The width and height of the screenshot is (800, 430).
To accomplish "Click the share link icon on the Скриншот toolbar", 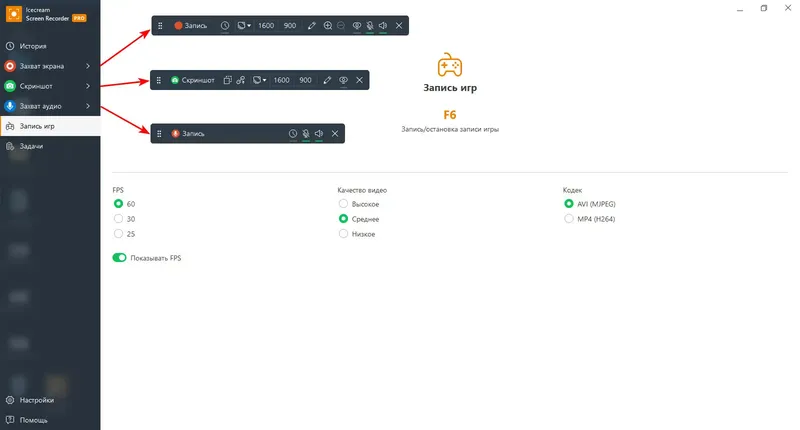I will (x=241, y=80).
